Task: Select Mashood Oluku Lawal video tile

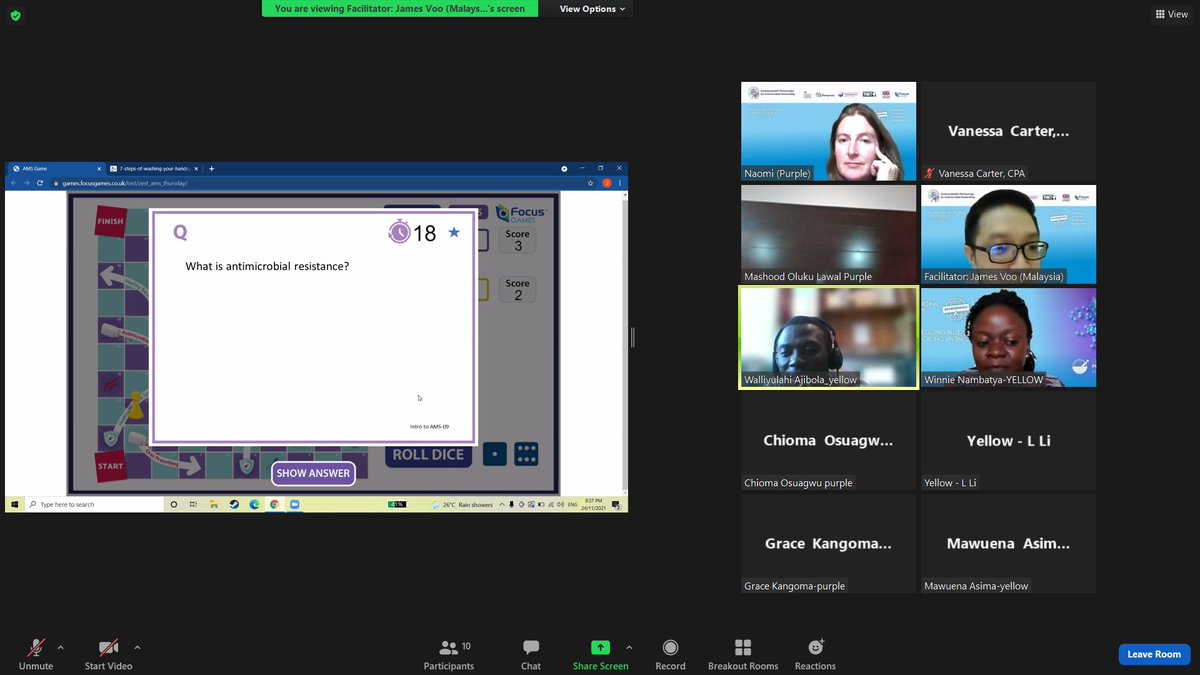Action: pyautogui.click(x=828, y=234)
